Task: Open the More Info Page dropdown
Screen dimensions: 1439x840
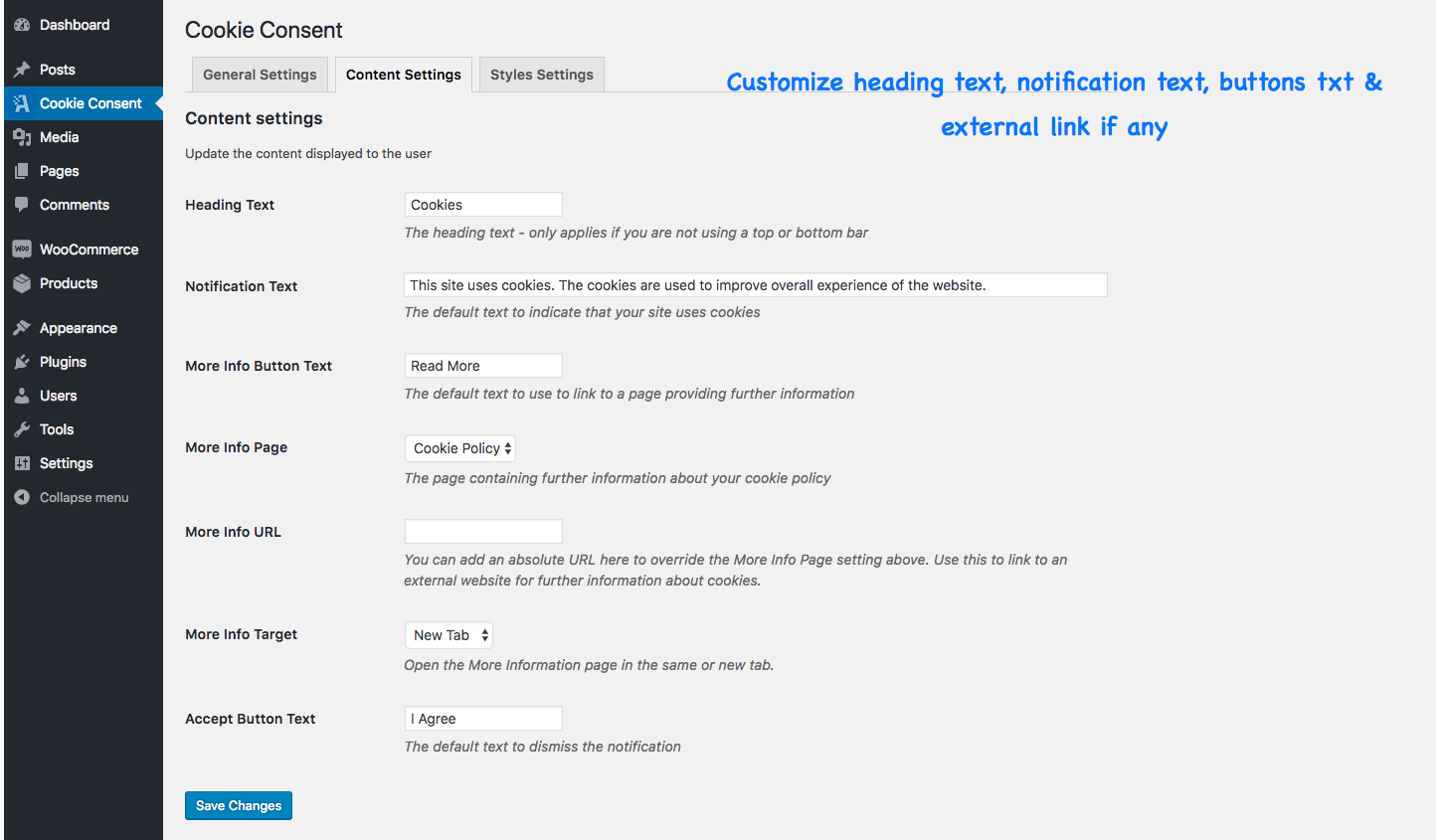Action: point(460,448)
